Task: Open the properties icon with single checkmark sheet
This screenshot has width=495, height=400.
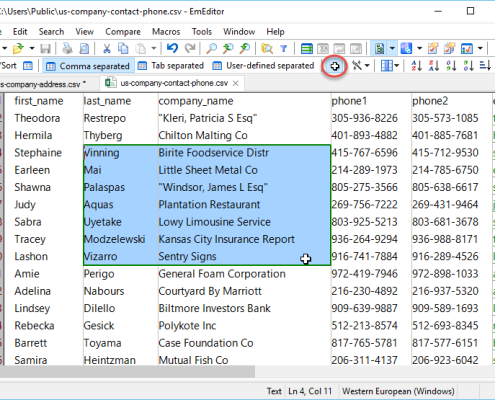Action: [433, 49]
